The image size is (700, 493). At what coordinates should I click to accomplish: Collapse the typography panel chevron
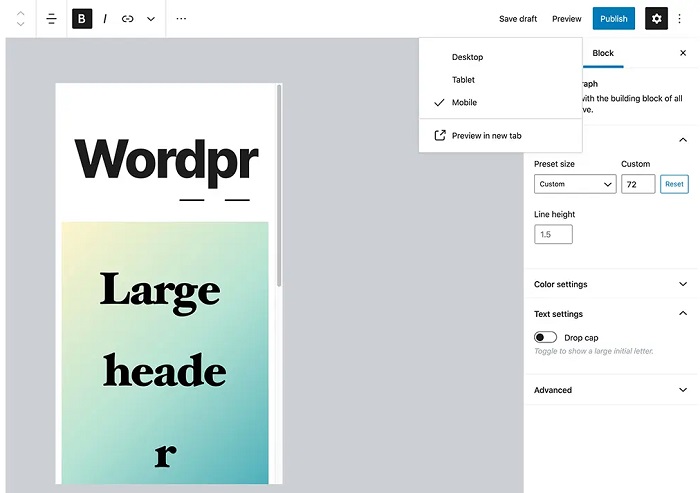(683, 140)
